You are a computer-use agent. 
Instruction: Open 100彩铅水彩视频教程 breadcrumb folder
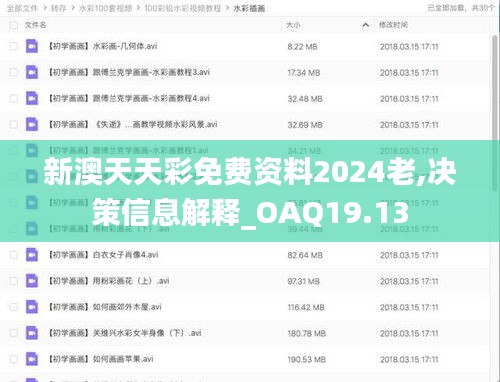tap(183, 8)
